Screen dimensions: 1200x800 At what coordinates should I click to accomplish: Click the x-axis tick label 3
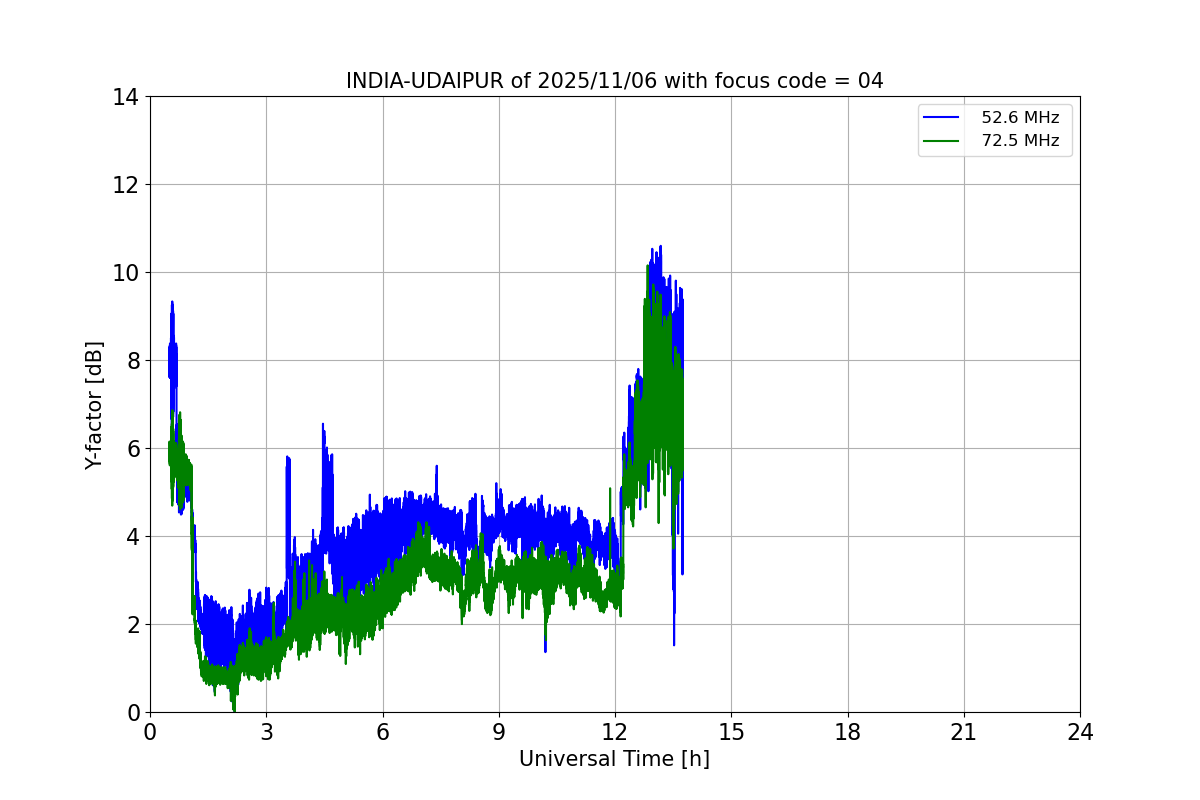pyautogui.click(x=266, y=732)
